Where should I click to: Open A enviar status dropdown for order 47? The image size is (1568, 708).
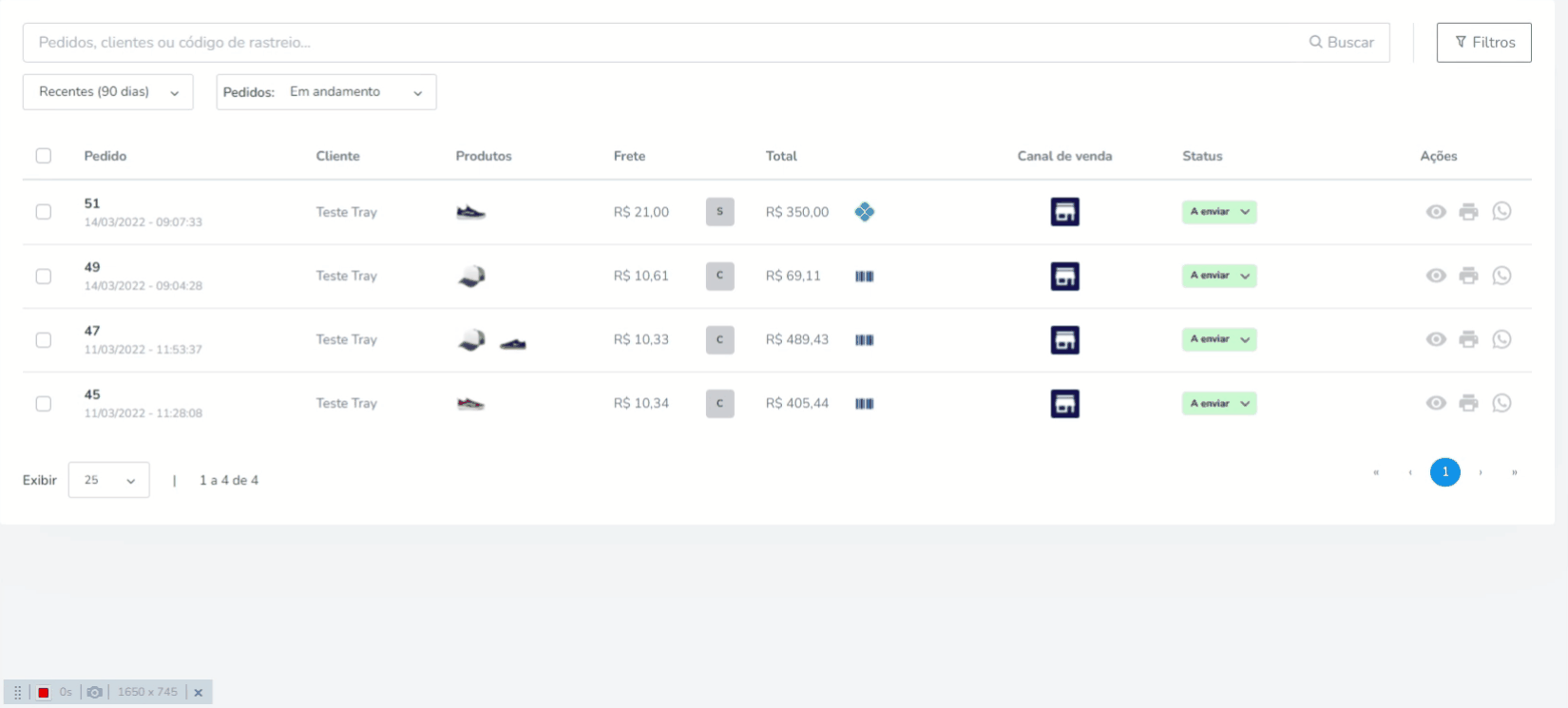[1219, 339]
